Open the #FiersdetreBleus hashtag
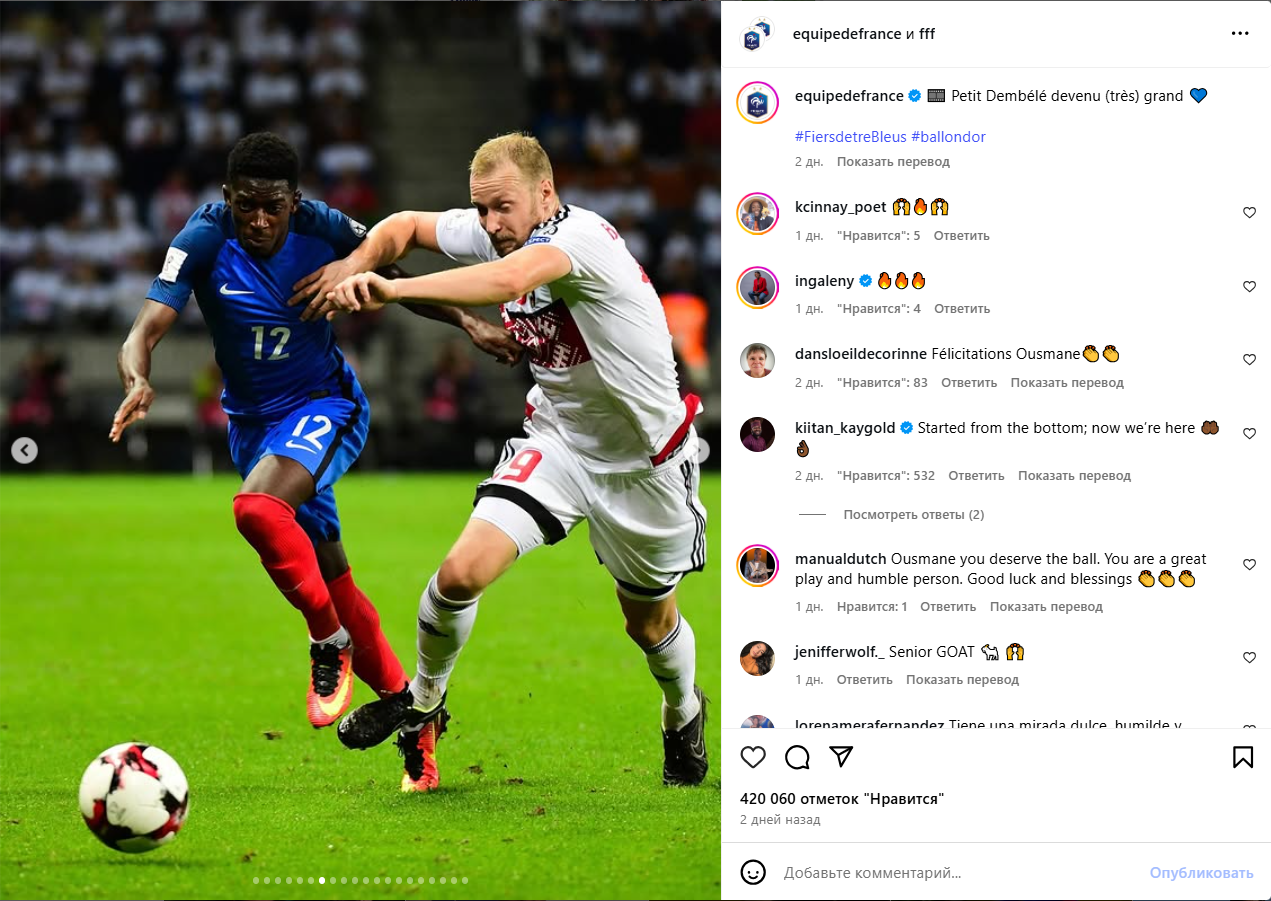Image resolution: width=1271 pixels, height=901 pixels. pyautogui.click(x=851, y=137)
